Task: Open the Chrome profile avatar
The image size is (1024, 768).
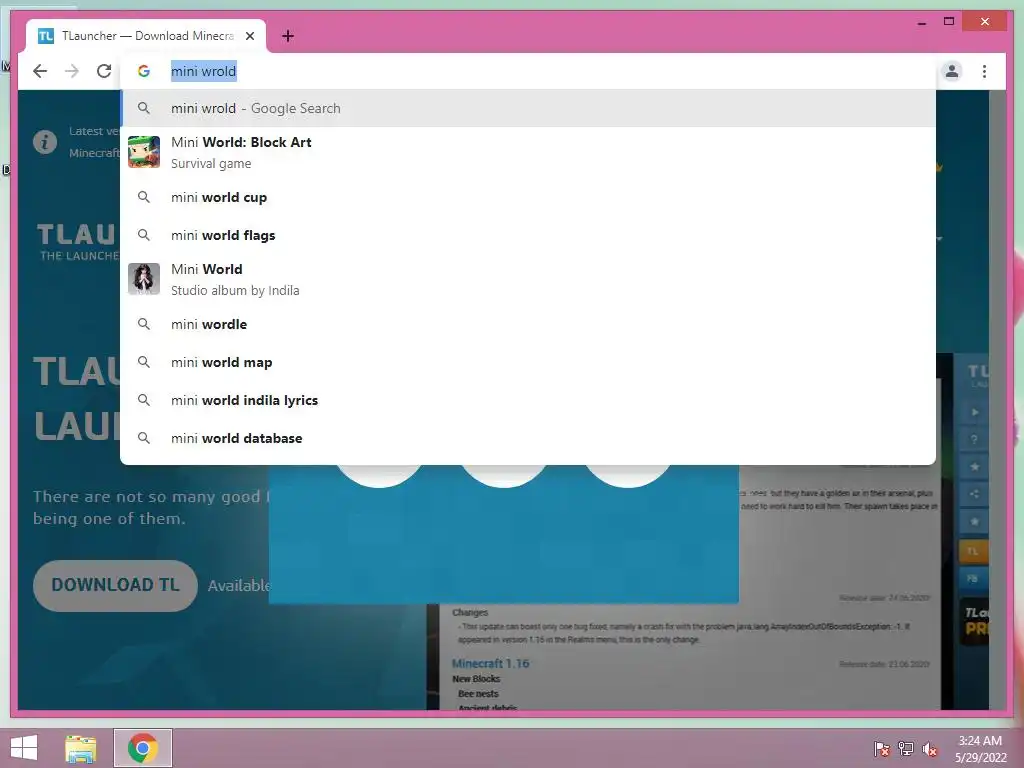Action: (x=952, y=71)
